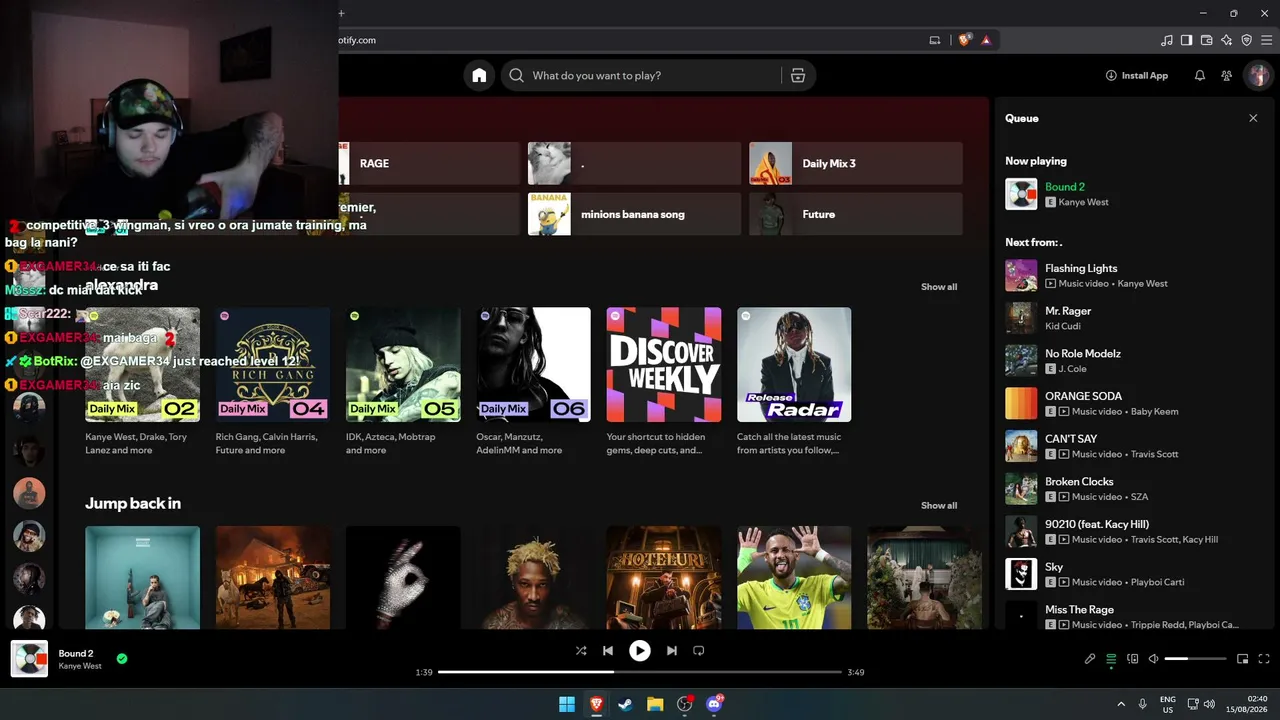Toggle shuffle playback
The width and height of the screenshot is (1280, 720).
581,650
